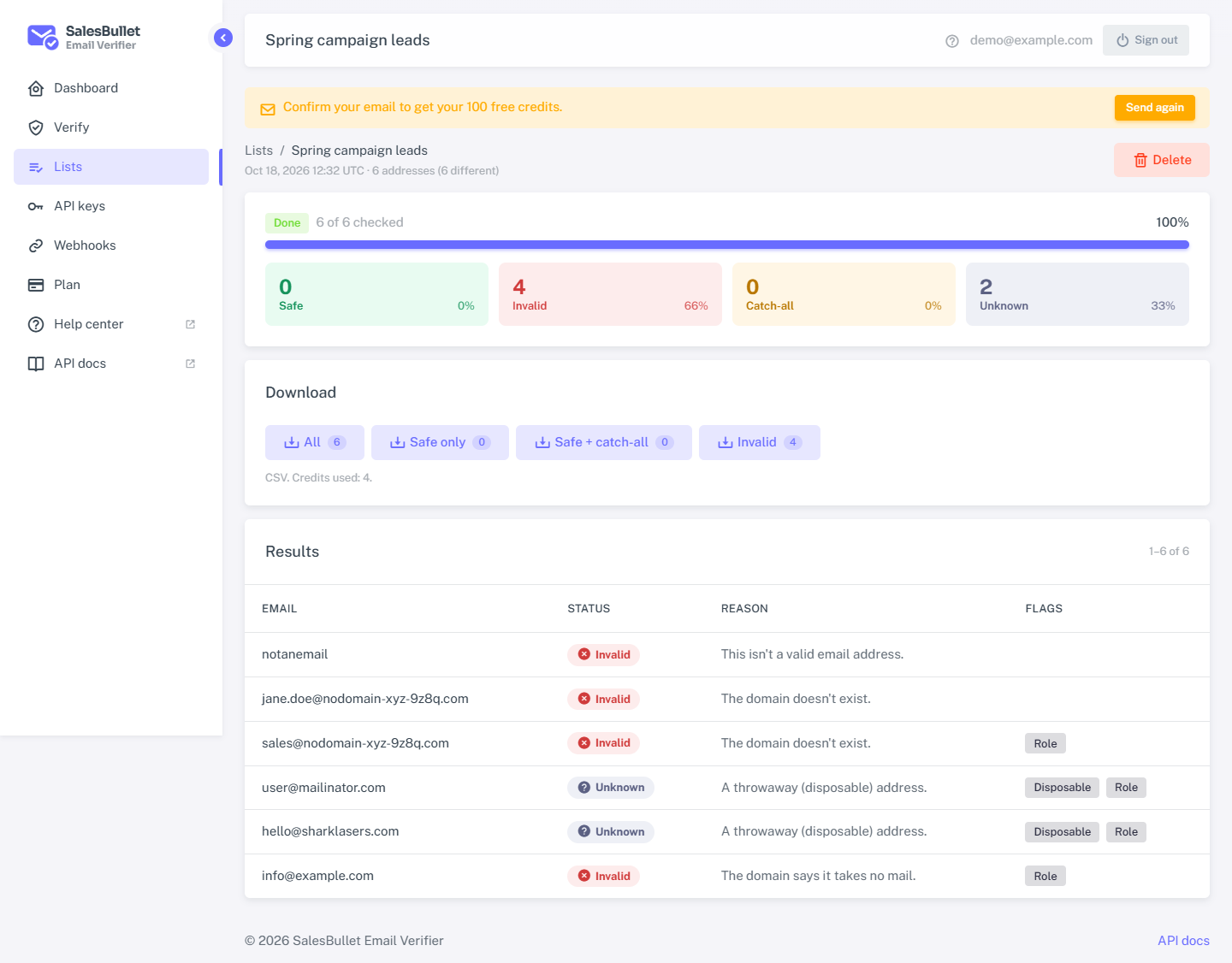Sign out of the account
This screenshot has width=1232, height=963.
point(1146,40)
